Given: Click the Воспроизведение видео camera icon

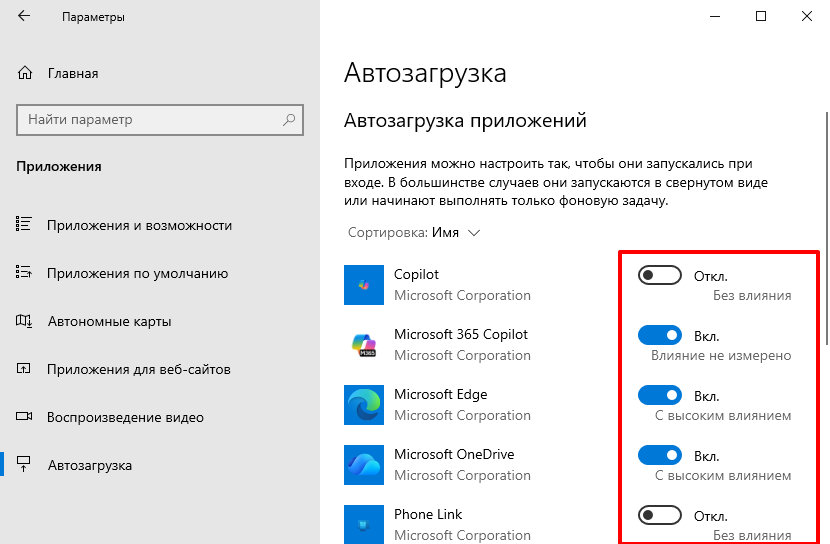Looking at the screenshot, I should (x=24, y=416).
